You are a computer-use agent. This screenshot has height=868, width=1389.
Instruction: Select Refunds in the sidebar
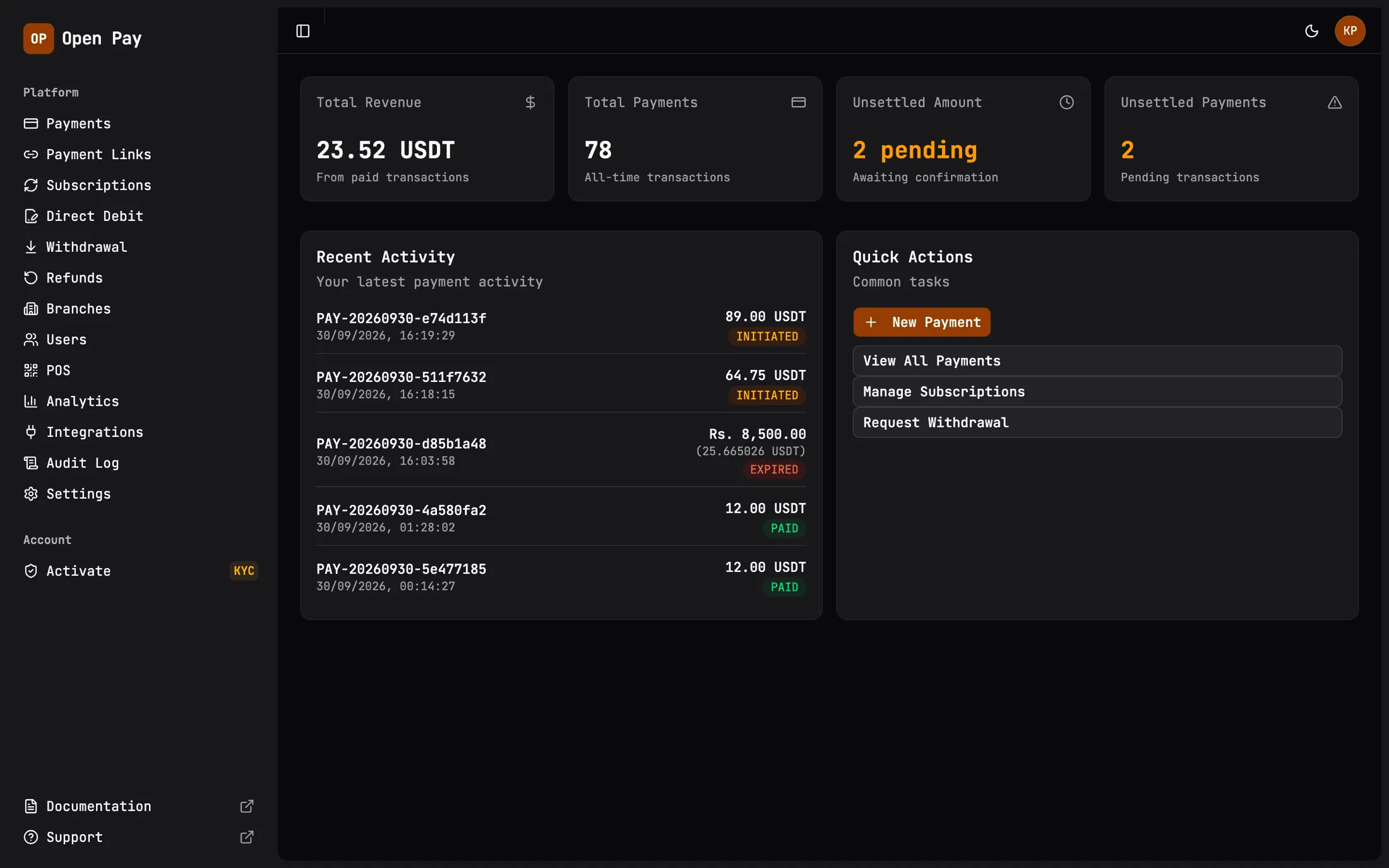[139, 278]
